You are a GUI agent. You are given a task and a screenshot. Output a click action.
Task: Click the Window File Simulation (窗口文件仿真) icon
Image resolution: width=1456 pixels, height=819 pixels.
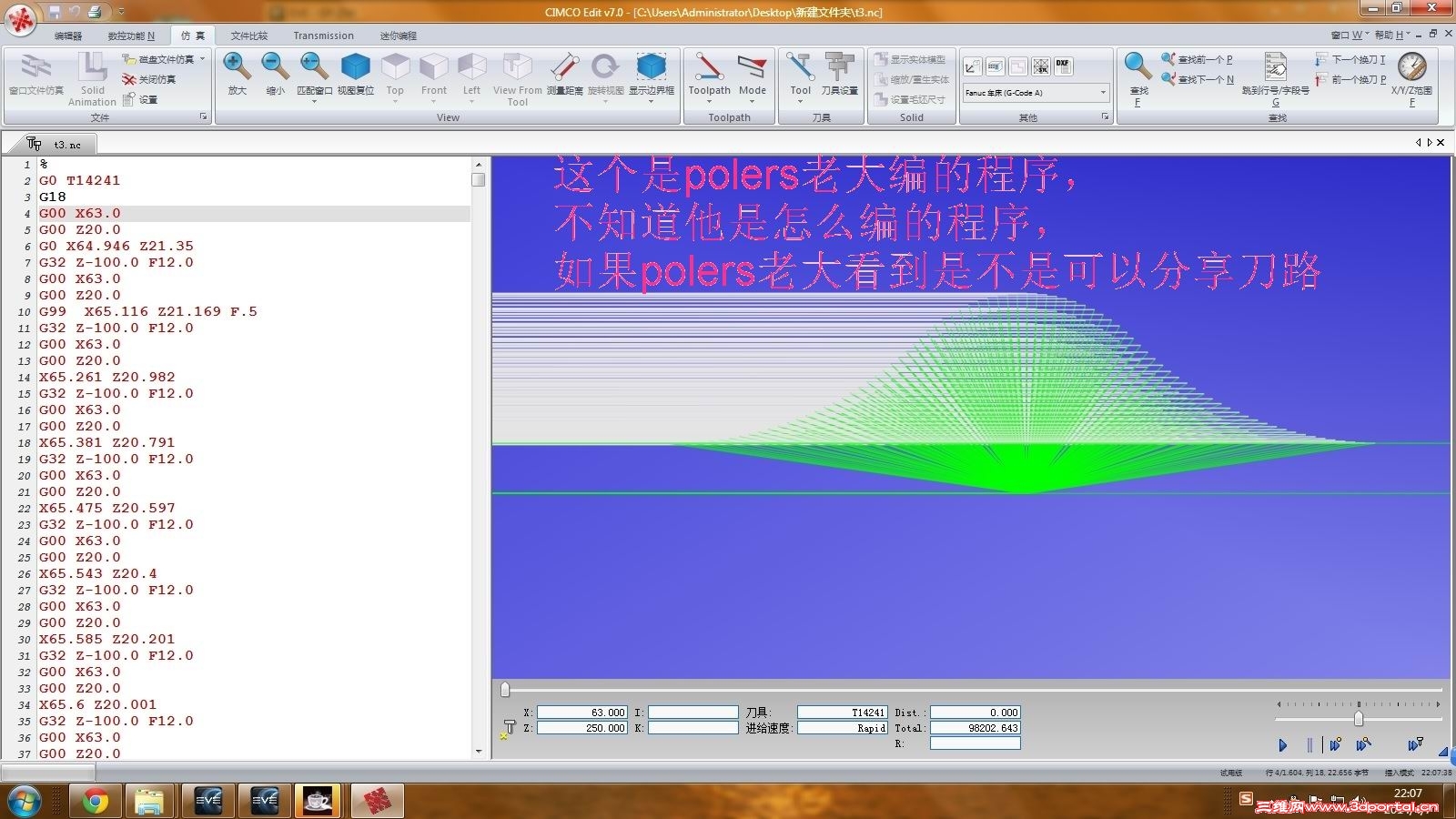36,67
